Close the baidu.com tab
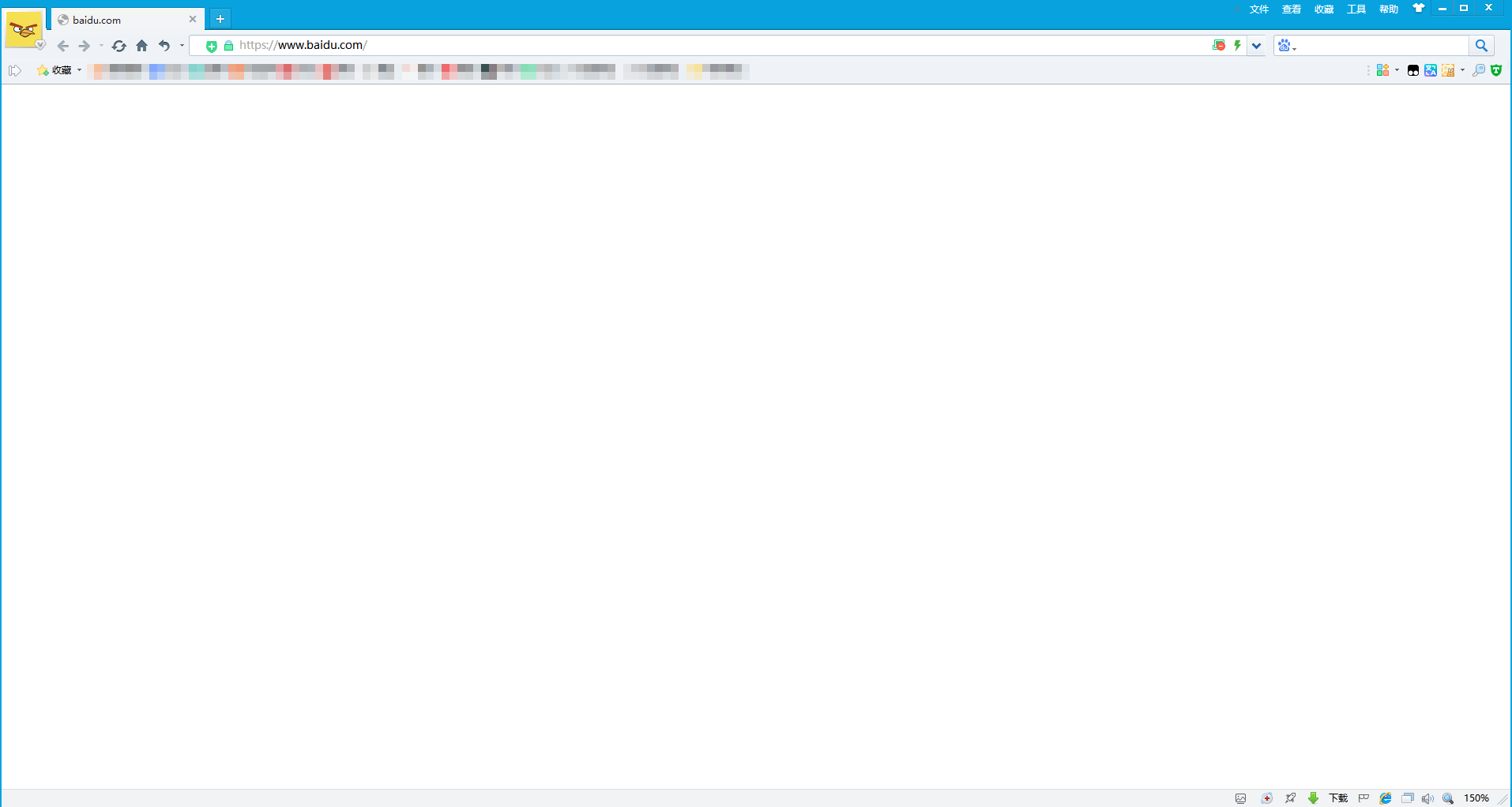The image size is (1512, 807). point(193,19)
